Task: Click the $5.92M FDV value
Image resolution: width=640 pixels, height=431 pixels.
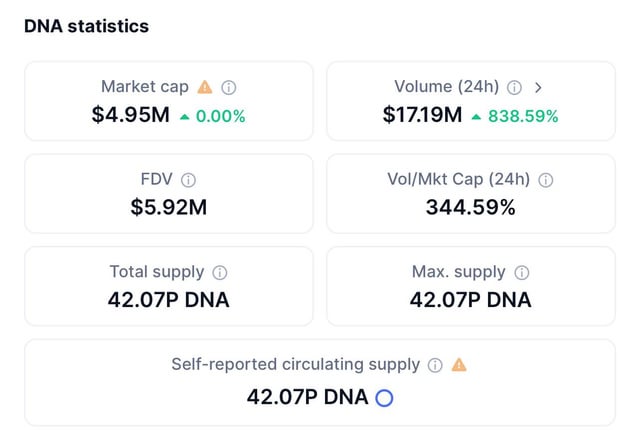Action: point(168,208)
